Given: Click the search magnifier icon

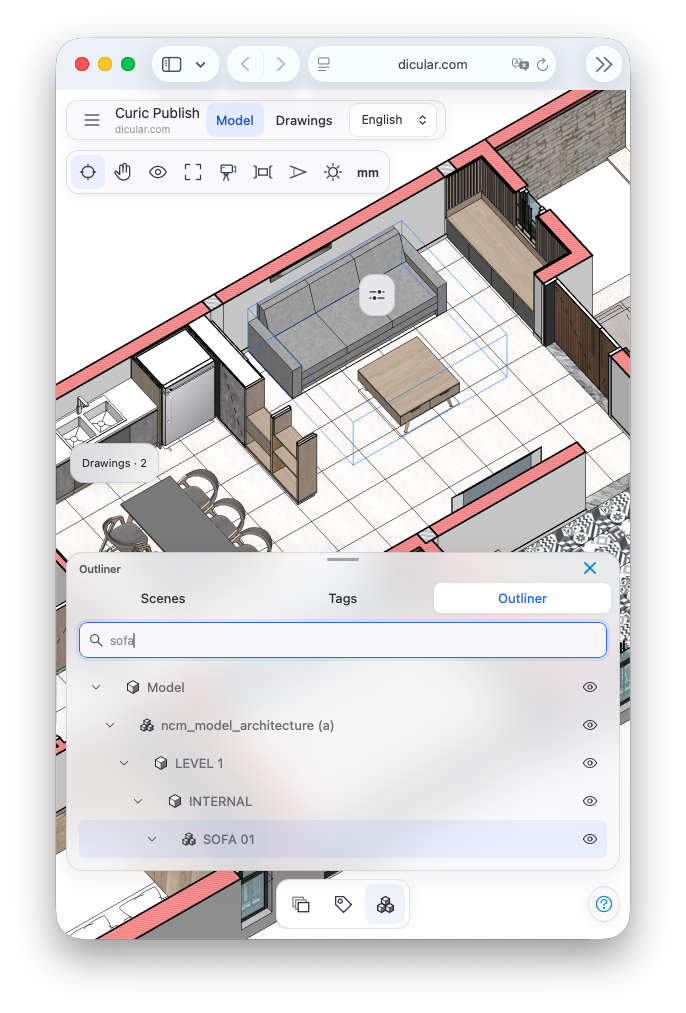Looking at the screenshot, I should (96, 640).
